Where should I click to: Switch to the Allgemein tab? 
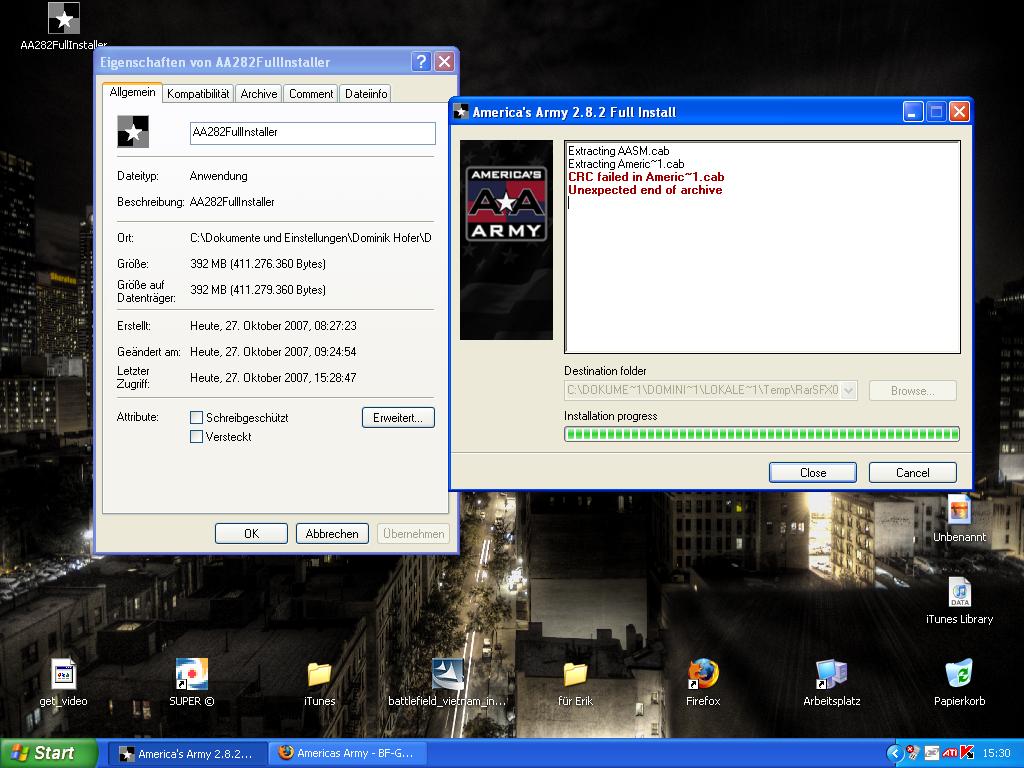tap(133, 92)
